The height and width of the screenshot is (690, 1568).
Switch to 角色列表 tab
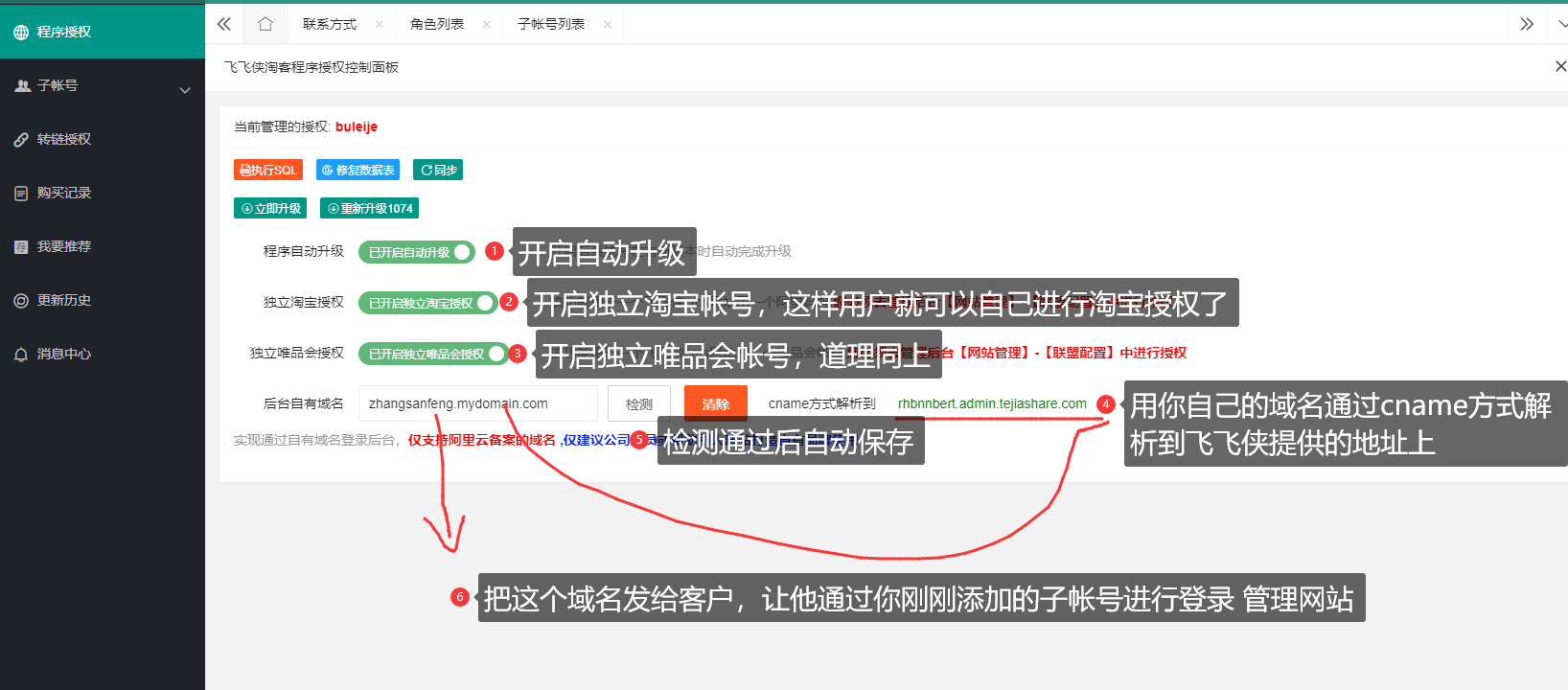coord(437,24)
